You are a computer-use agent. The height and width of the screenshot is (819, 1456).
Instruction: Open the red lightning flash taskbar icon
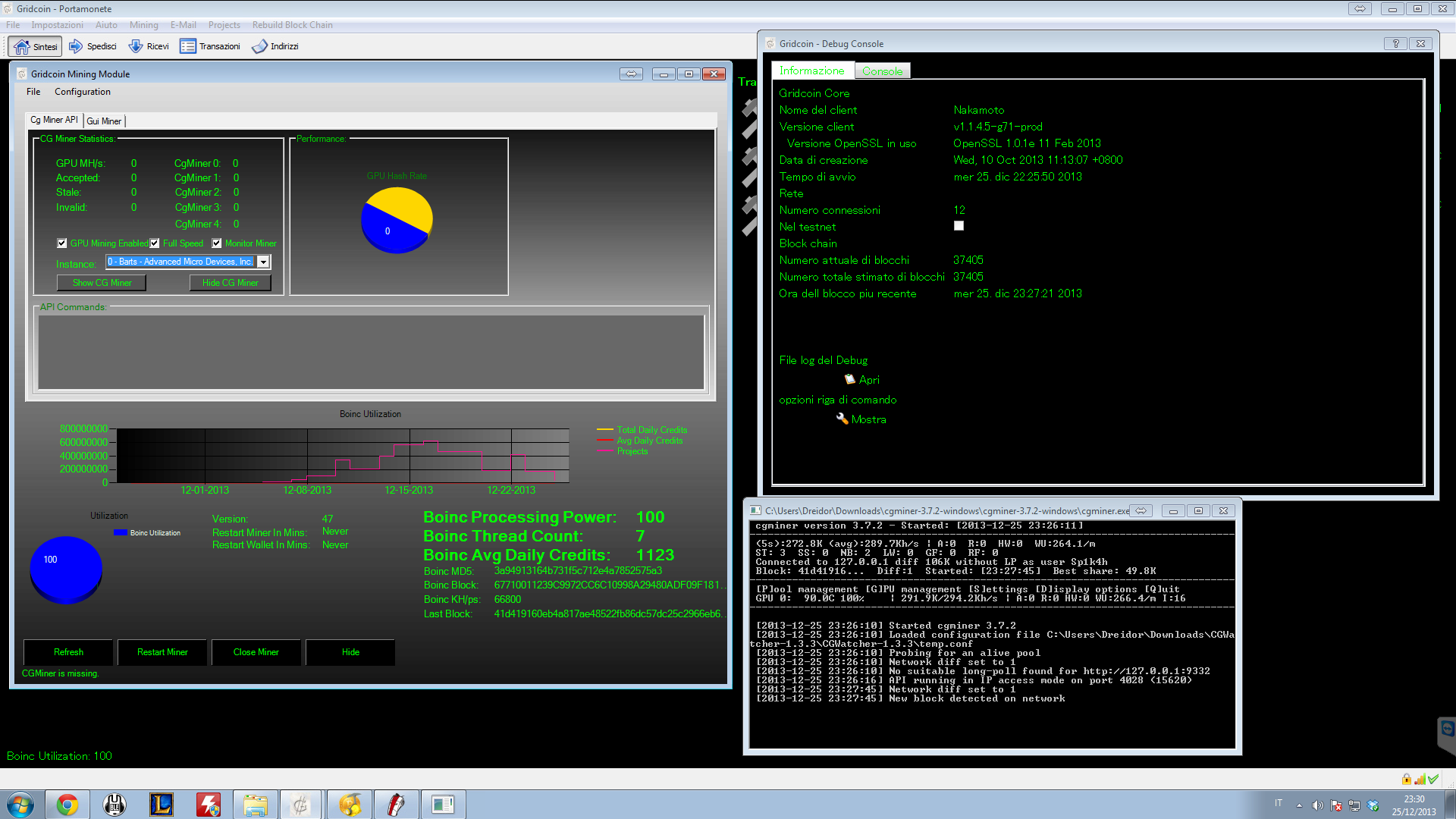[209, 804]
